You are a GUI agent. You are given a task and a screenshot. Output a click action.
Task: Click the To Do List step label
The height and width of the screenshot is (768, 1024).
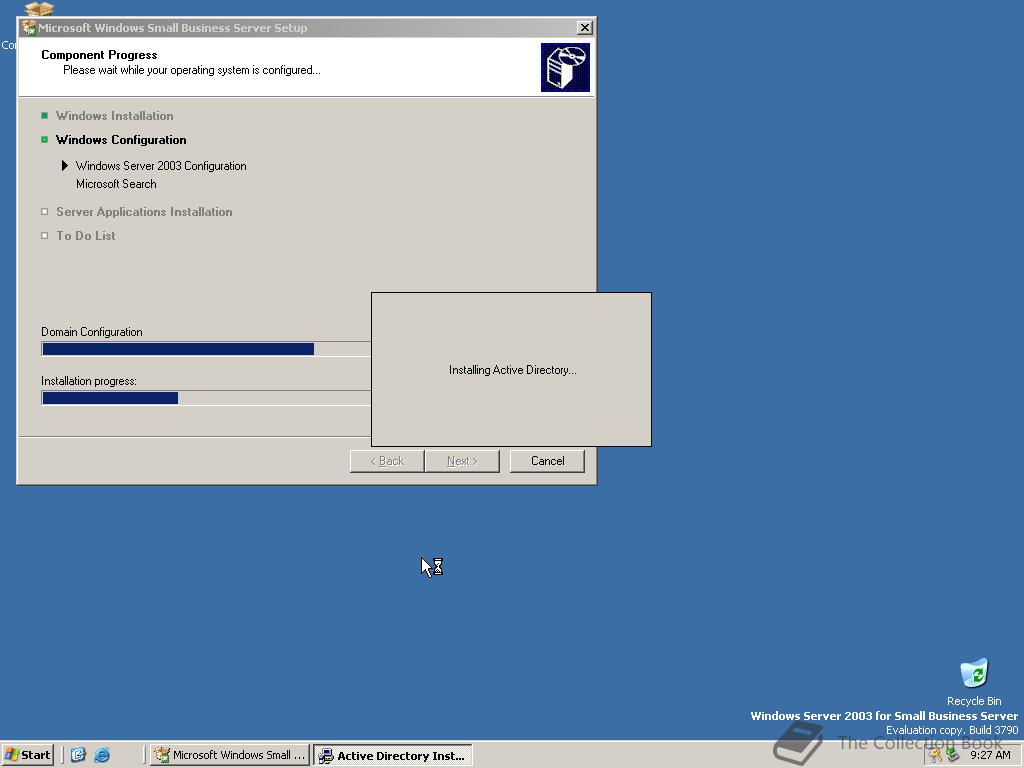pos(86,236)
